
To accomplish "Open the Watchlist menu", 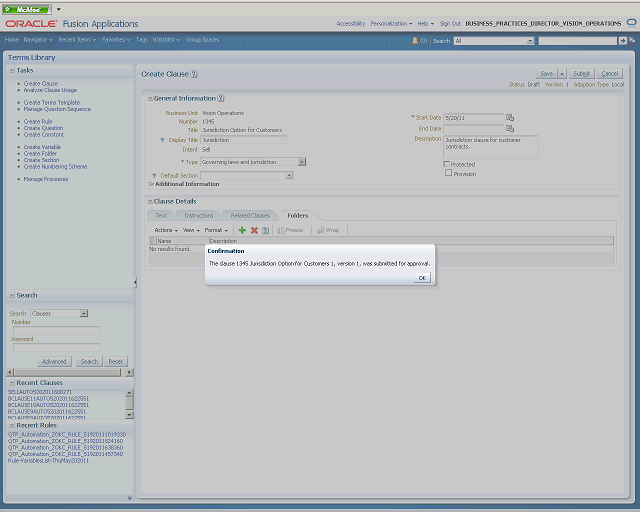I will [x=166, y=40].
